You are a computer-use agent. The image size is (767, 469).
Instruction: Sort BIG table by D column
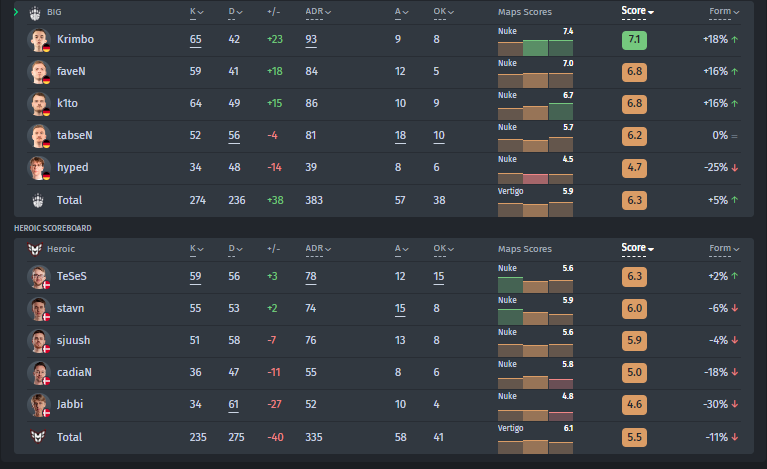click(x=235, y=12)
